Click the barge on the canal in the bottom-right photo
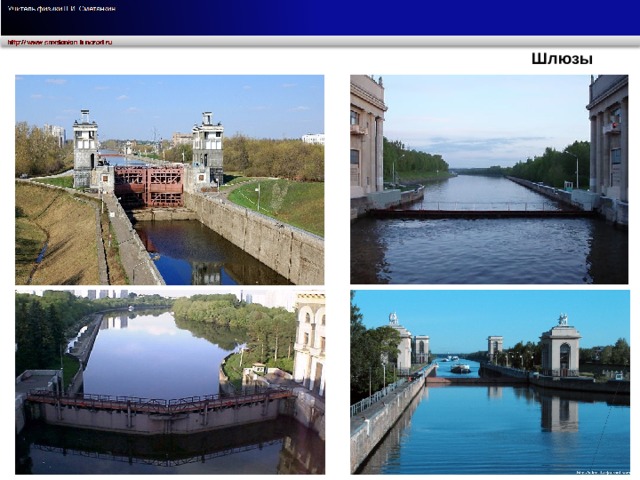This screenshot has width=640, height=480. (460, 369)
